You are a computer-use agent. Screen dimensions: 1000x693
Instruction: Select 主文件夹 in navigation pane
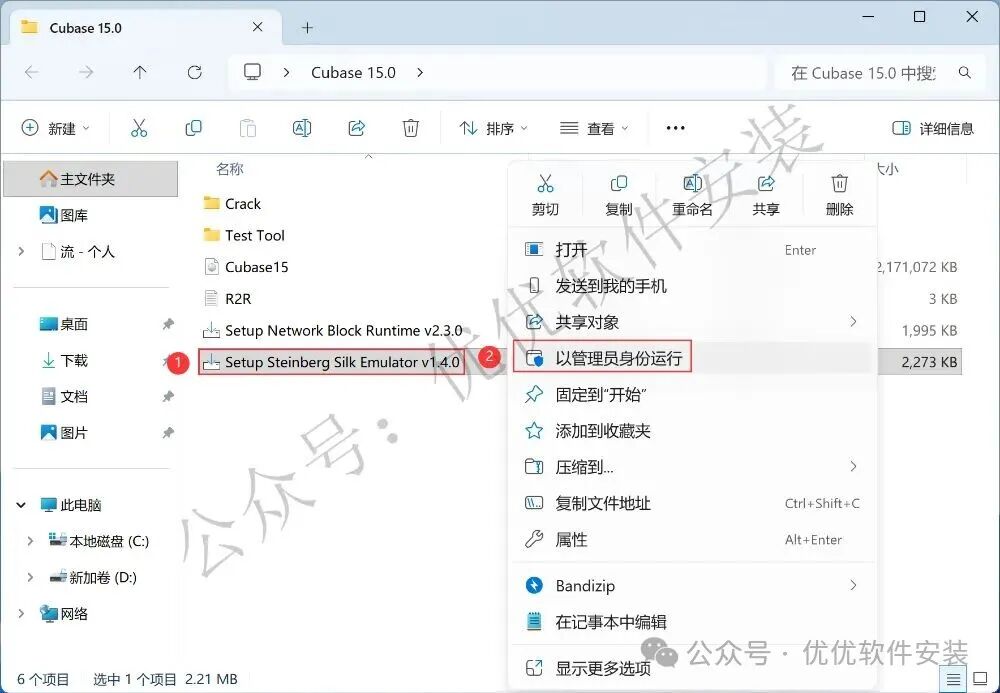tap(91, 179)
